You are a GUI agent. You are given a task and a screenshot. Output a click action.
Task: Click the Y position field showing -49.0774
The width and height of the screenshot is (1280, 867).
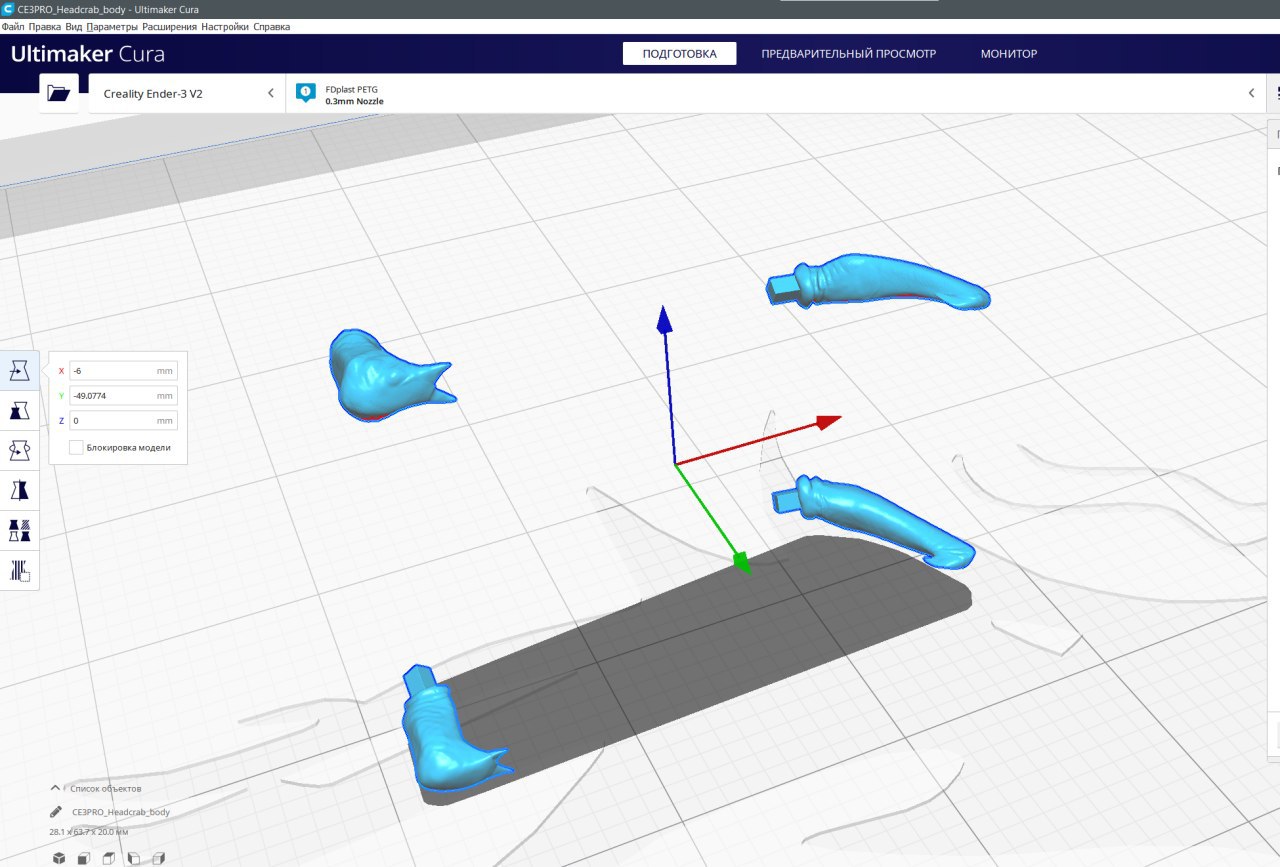(x=123, y=395)
